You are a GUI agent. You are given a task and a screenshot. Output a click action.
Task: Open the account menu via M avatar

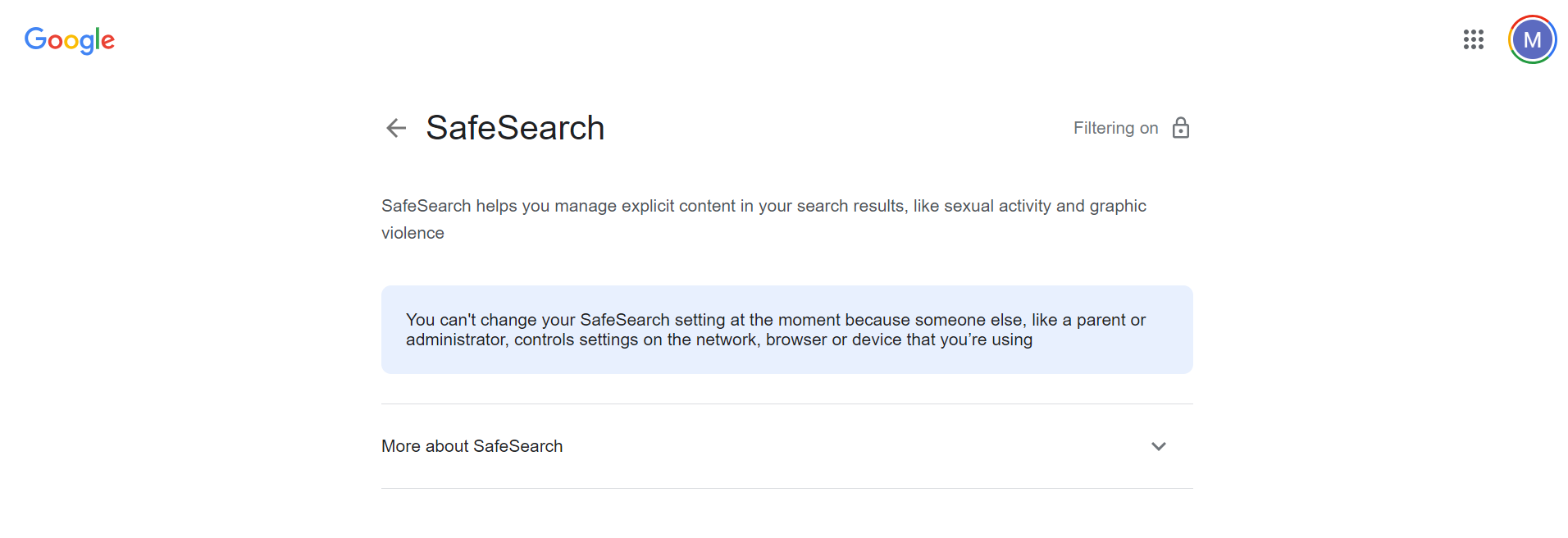click(x=1532, y=39)
